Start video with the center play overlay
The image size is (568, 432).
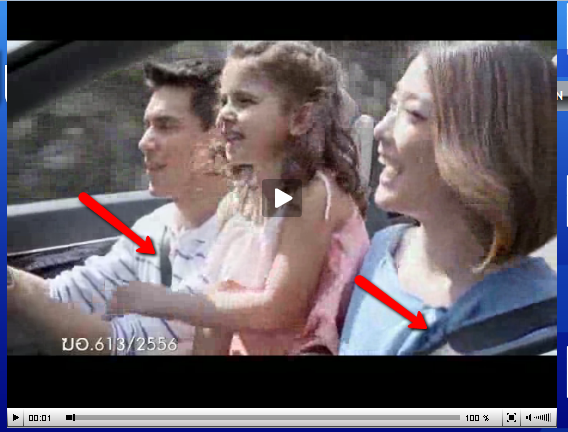(x=282, y=198)
